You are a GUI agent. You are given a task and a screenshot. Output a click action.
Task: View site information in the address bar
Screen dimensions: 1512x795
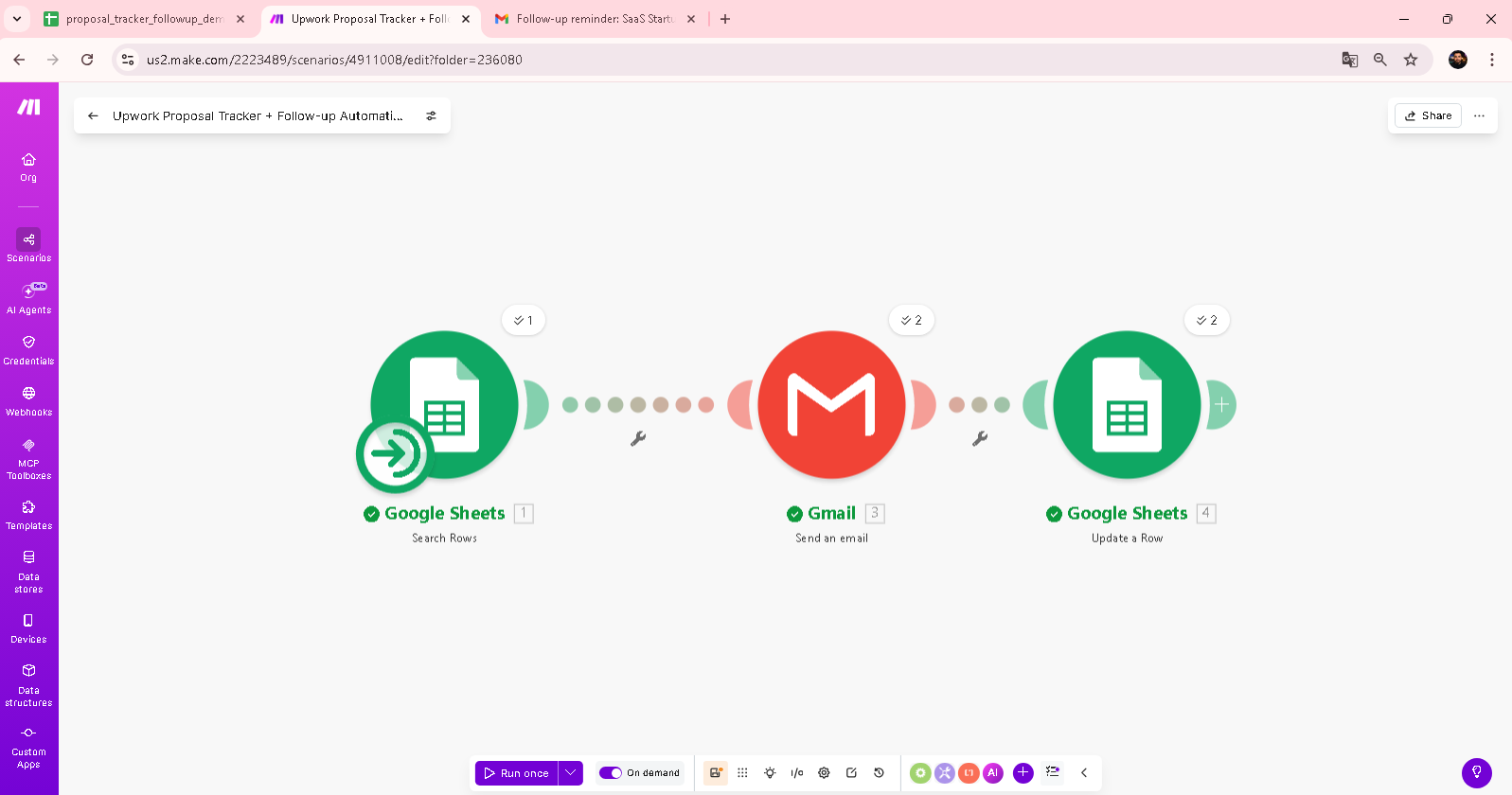(x=128, y=60)
